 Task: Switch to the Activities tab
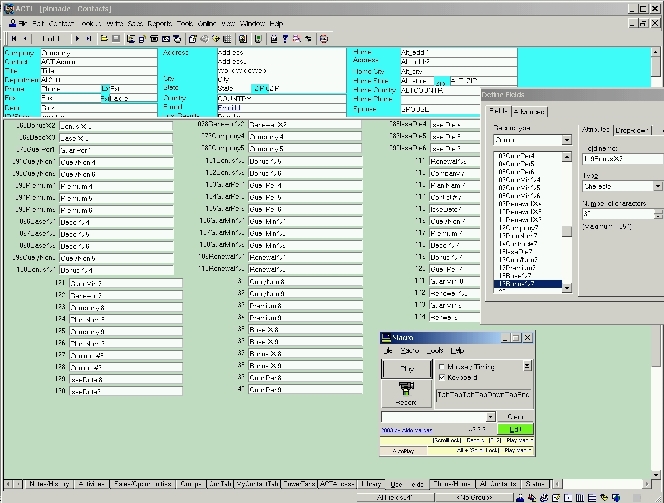(91, 484)
